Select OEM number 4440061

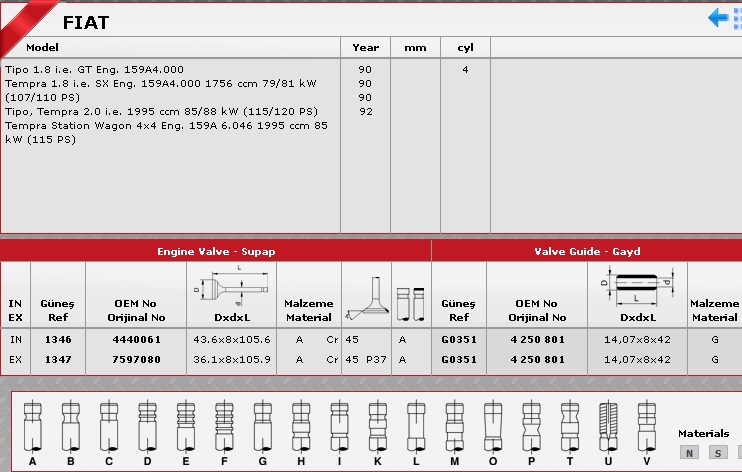(135, 340)
